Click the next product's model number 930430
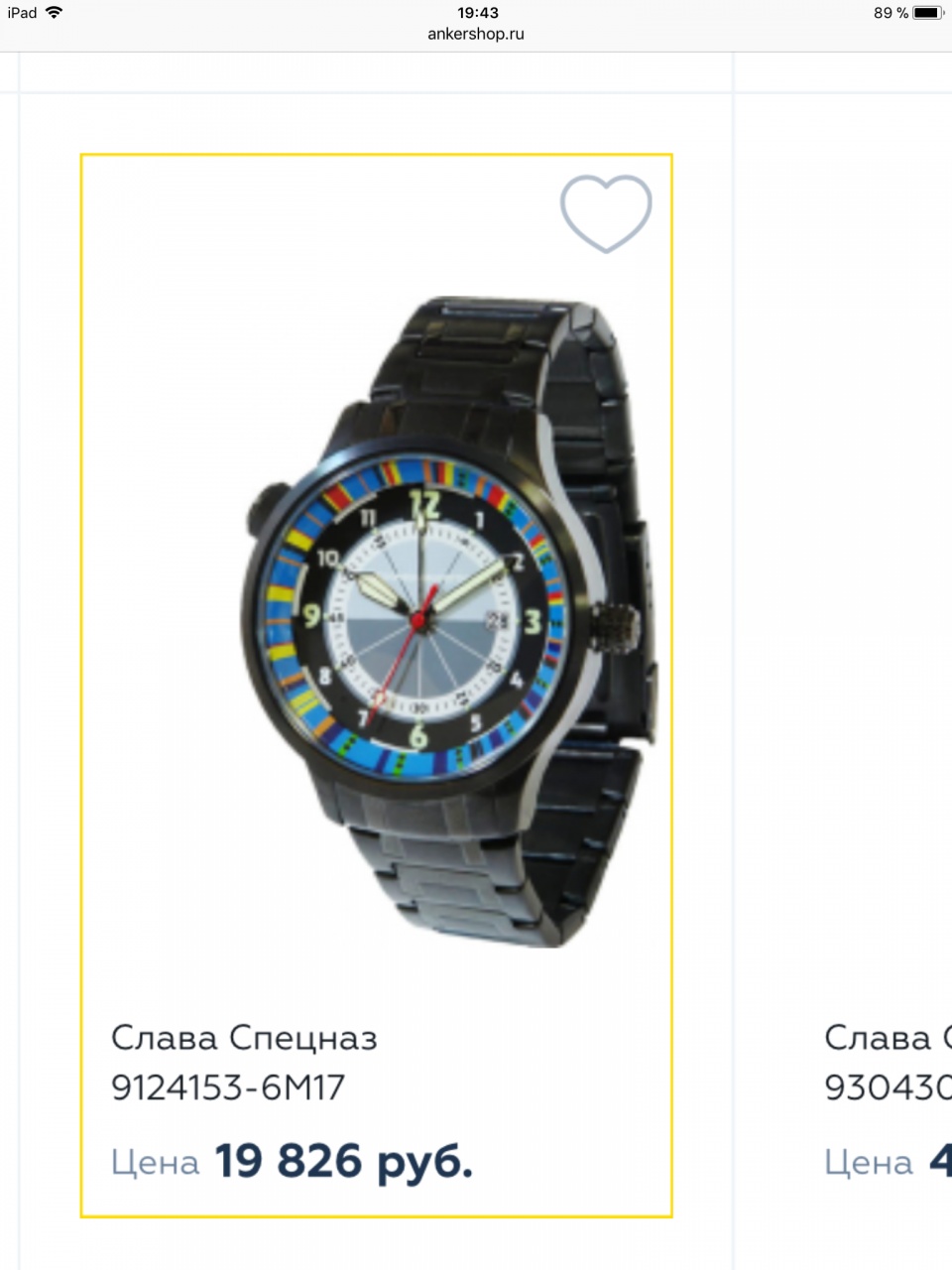Image resolution: width=952 pixels, height=1270 pixels. [888, 1087]
